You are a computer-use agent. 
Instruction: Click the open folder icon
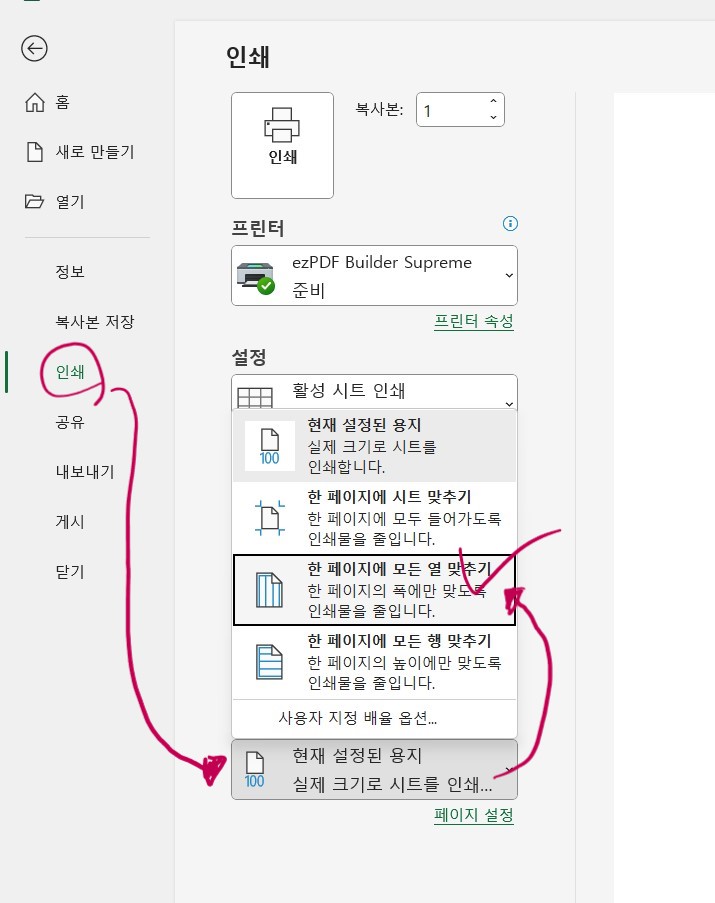point(35,201)
